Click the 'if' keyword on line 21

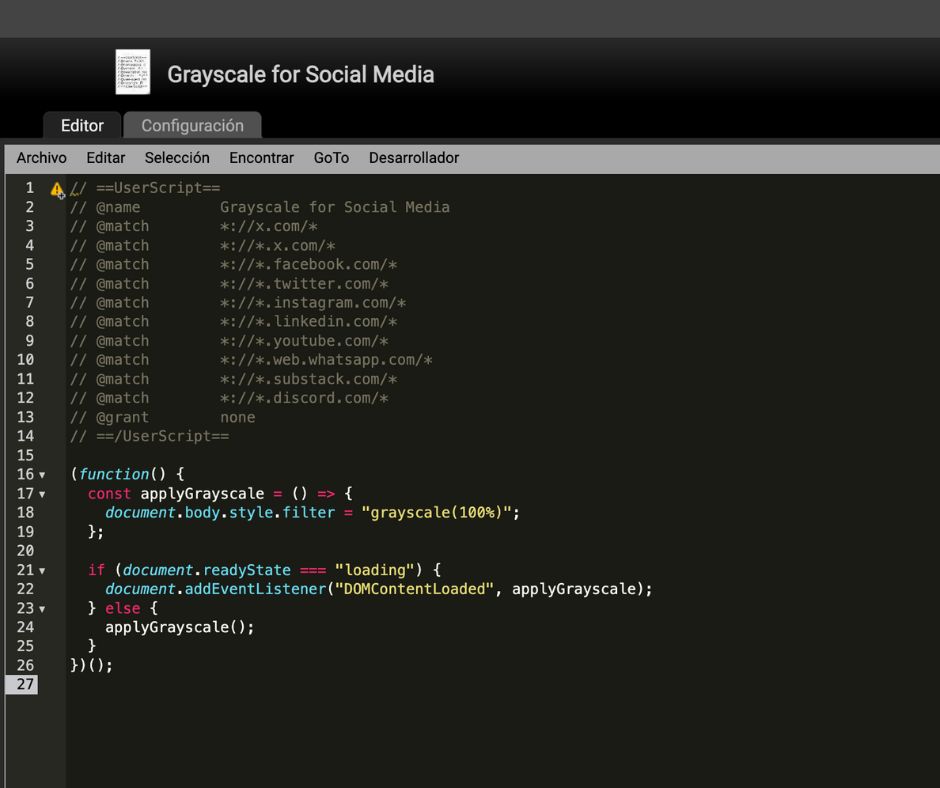click(96, 570)
